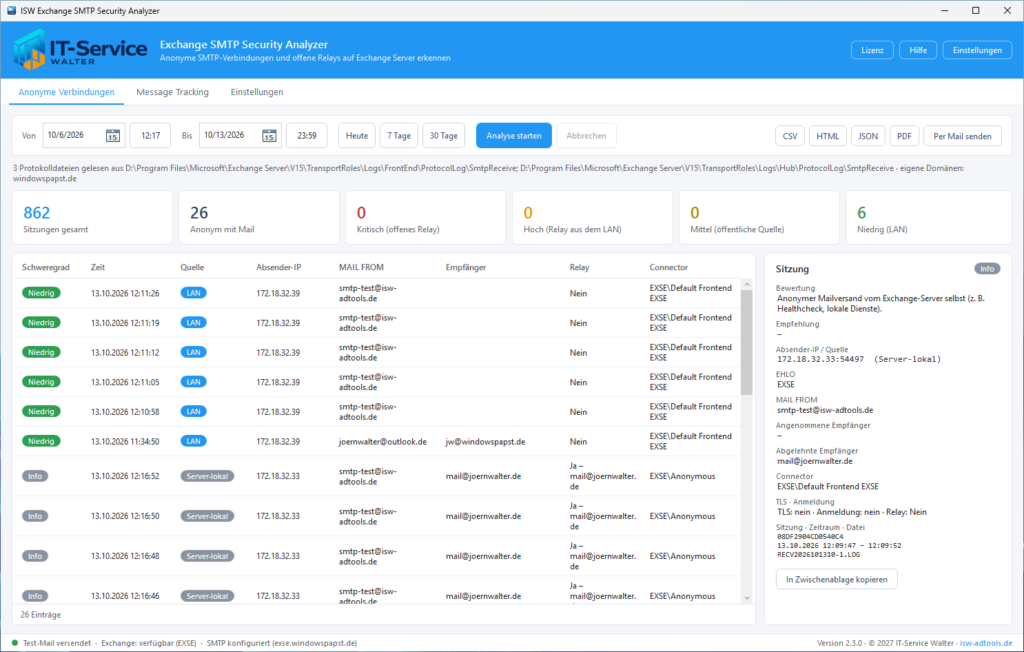The width and height of the screenshot is (1024, 652).
Task: Click the 26 Anonym mit Mail card
Action: click(259, 218)
